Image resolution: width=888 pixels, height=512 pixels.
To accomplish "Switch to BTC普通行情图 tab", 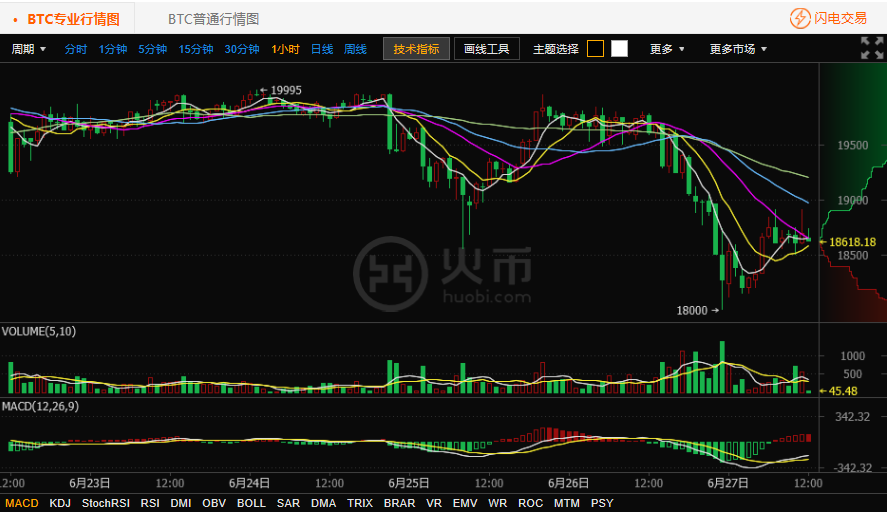I will pos(213,19).
